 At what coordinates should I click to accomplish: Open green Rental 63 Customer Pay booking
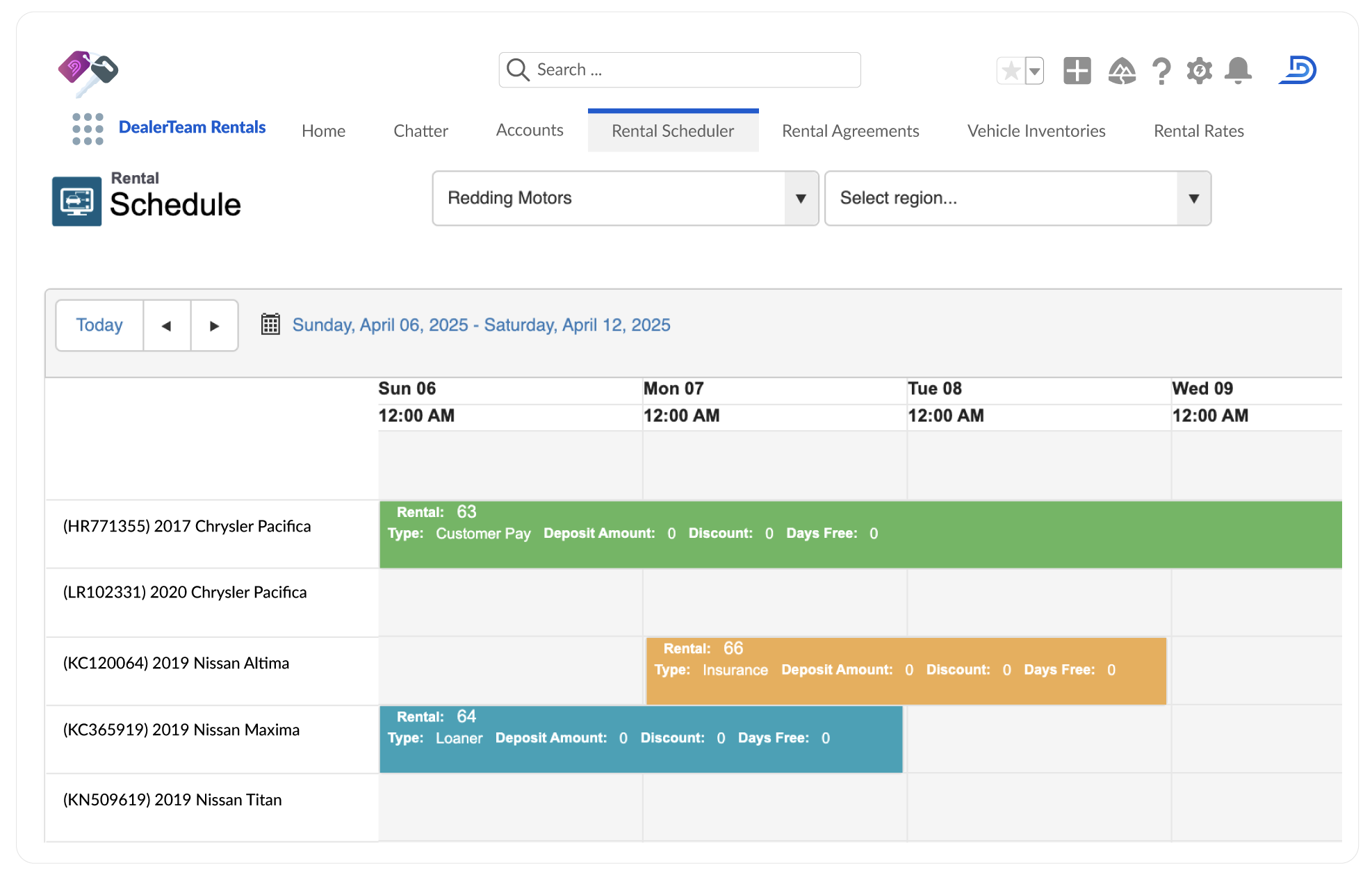point(860,534)
